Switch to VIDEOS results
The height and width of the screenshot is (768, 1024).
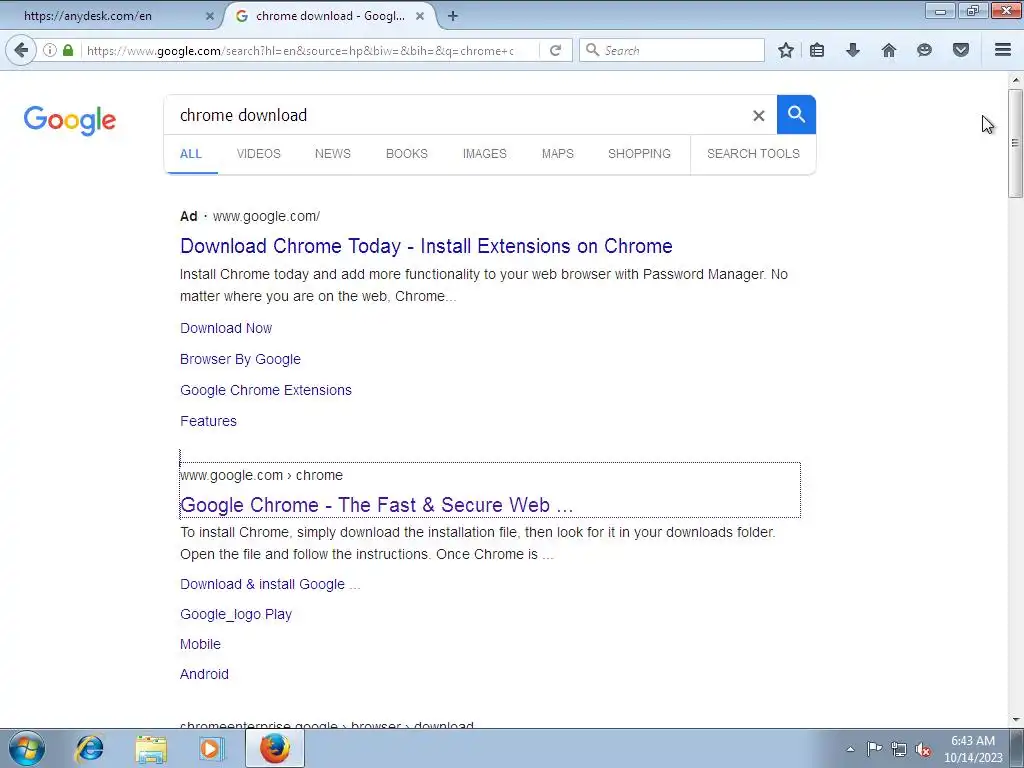[259, 154]
